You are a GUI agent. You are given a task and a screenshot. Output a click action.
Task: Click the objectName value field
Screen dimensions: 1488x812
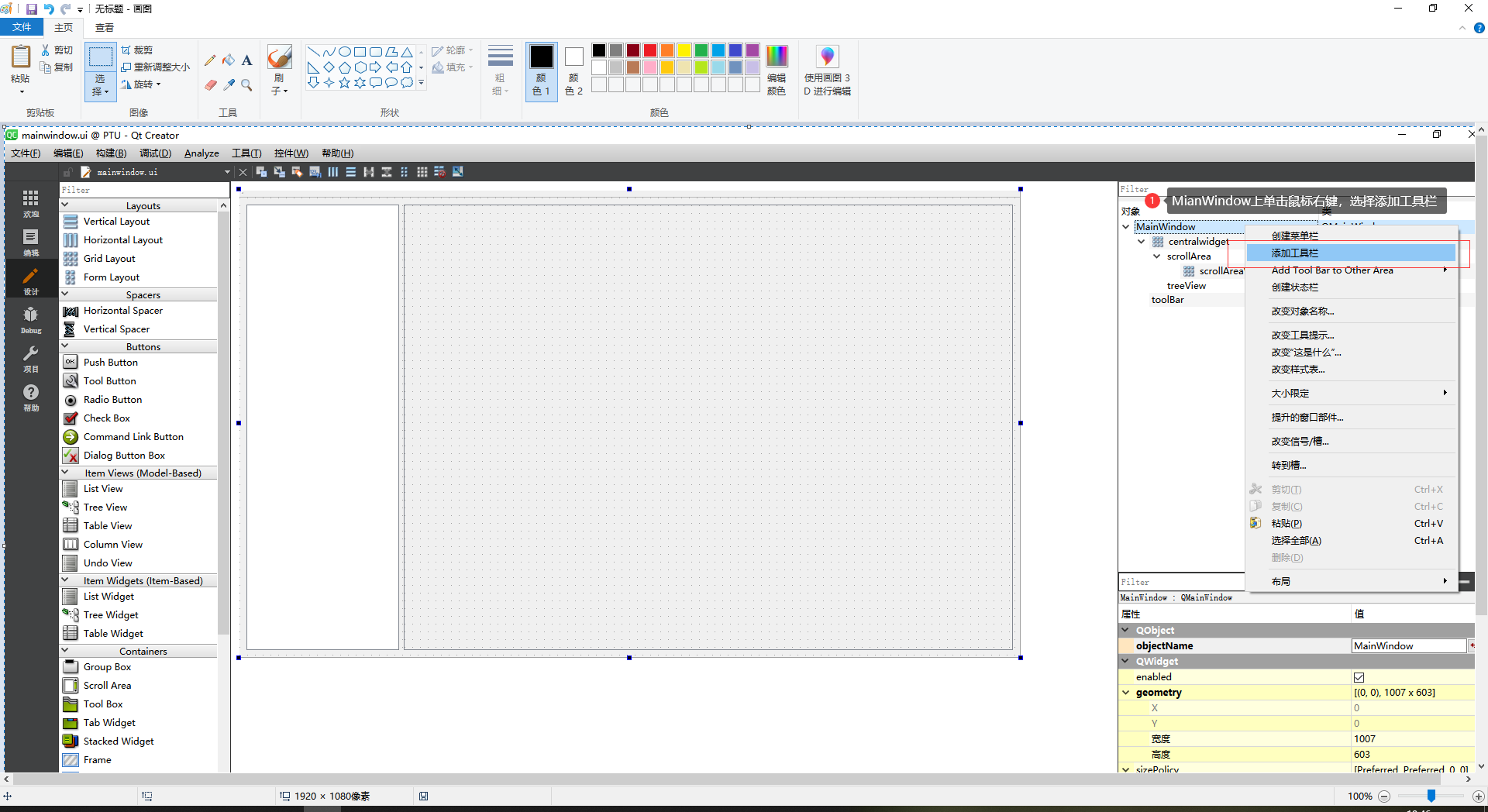[x=1409, y=646]
